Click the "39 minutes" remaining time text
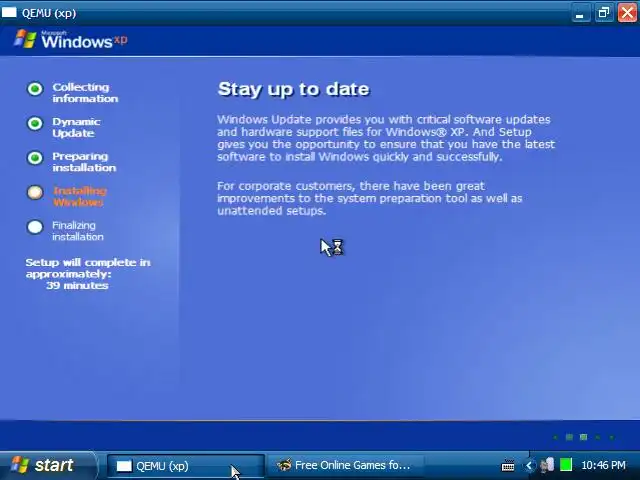This screenshot has width=640, height=480. 77,285
